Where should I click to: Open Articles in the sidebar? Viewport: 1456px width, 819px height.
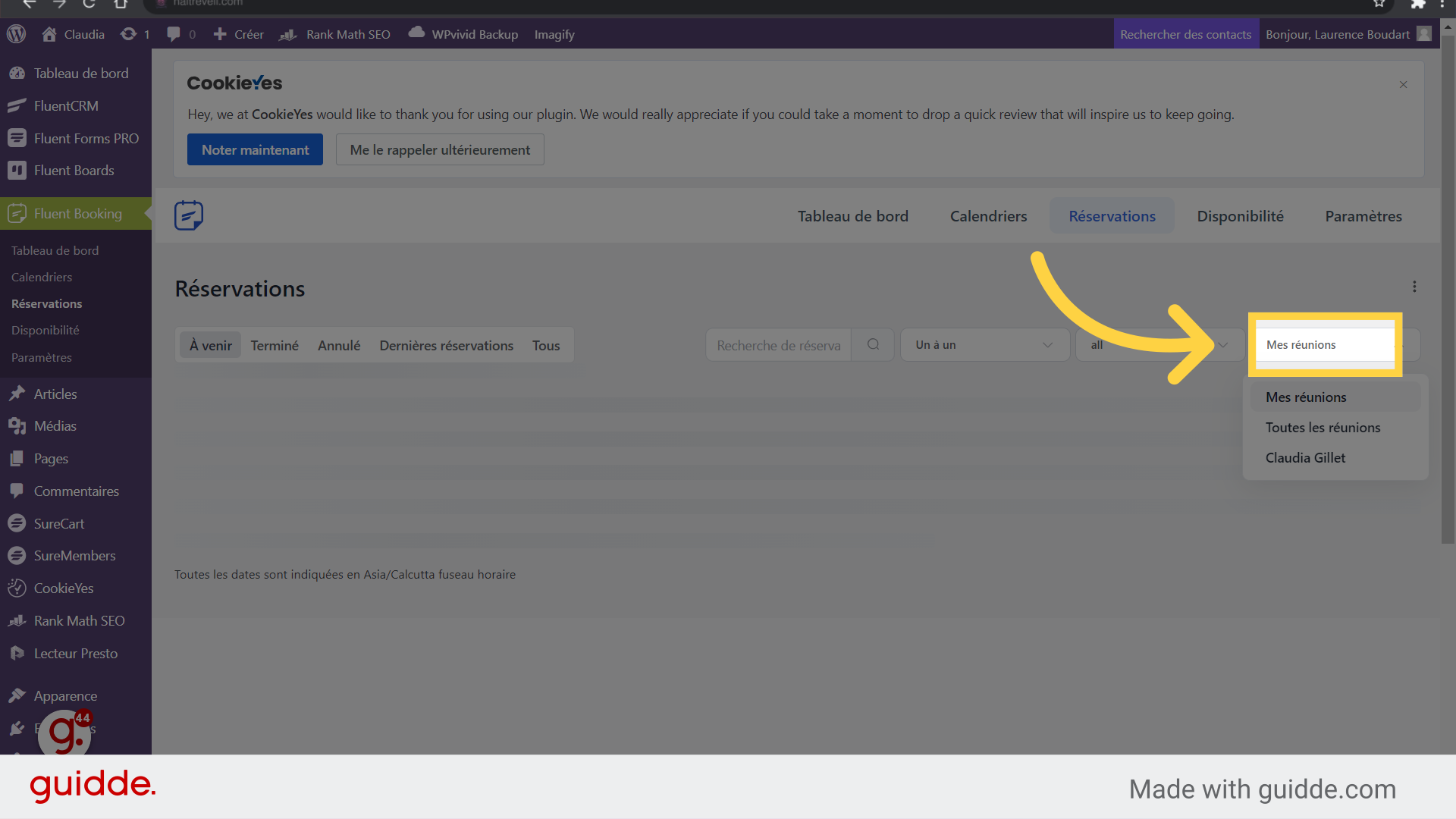[76, 394]
